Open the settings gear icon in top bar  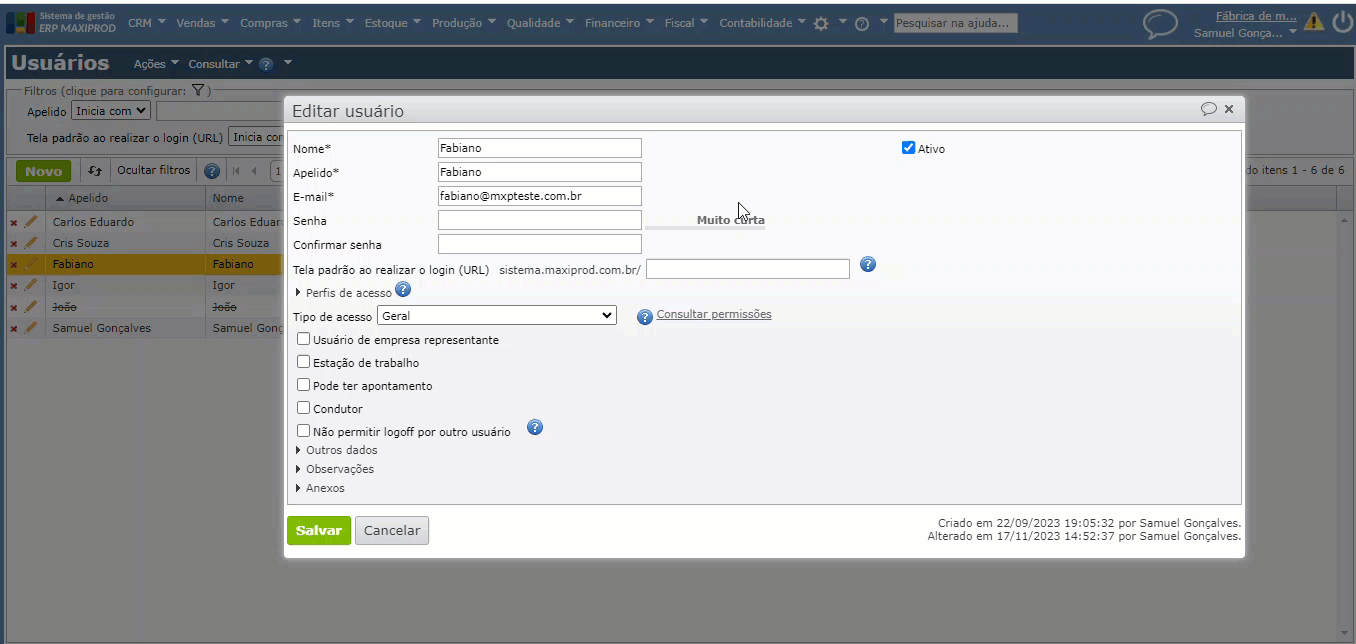tap(821, 23)
